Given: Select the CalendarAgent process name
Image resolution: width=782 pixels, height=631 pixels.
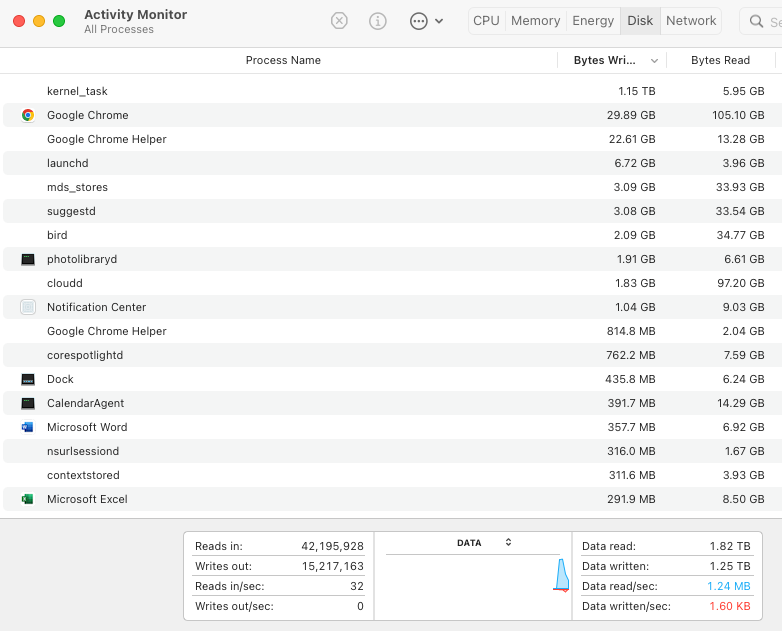Looking at the screenshot, I should point(85,403).
